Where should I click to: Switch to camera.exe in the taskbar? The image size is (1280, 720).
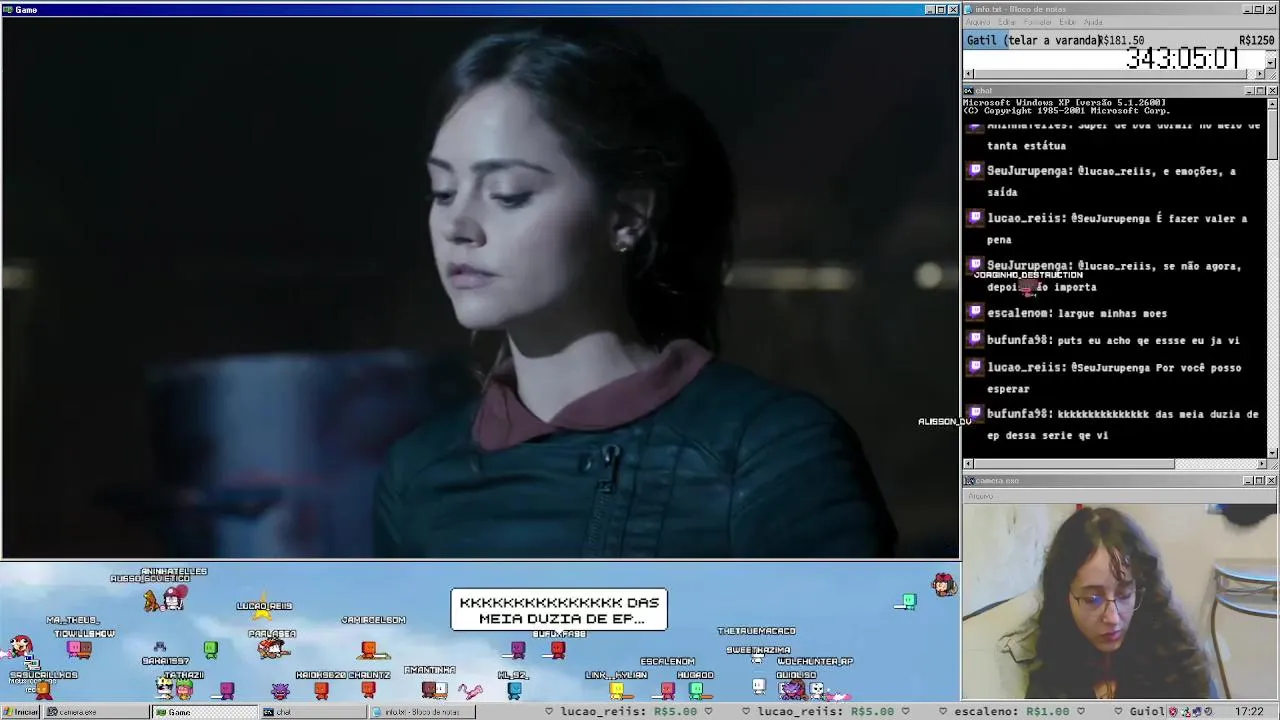coord(96,712)
